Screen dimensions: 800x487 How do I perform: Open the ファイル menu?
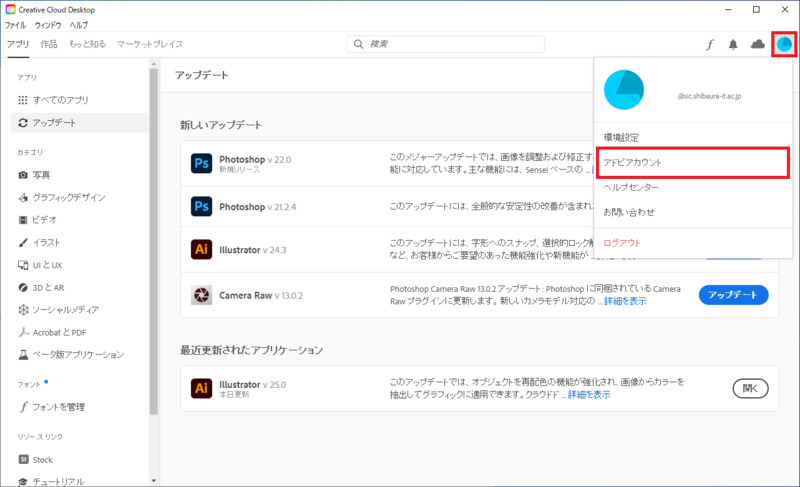pyautogui.click(x=16, y=24)
